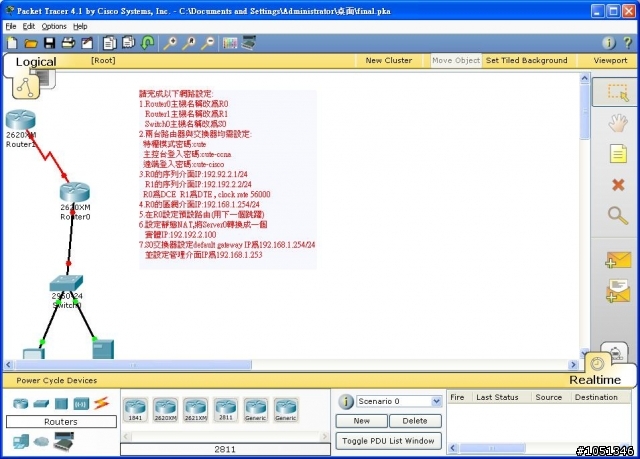640x459 pixels.
Task: Zoom out with the minus magnifier icon
Action: 208,43
